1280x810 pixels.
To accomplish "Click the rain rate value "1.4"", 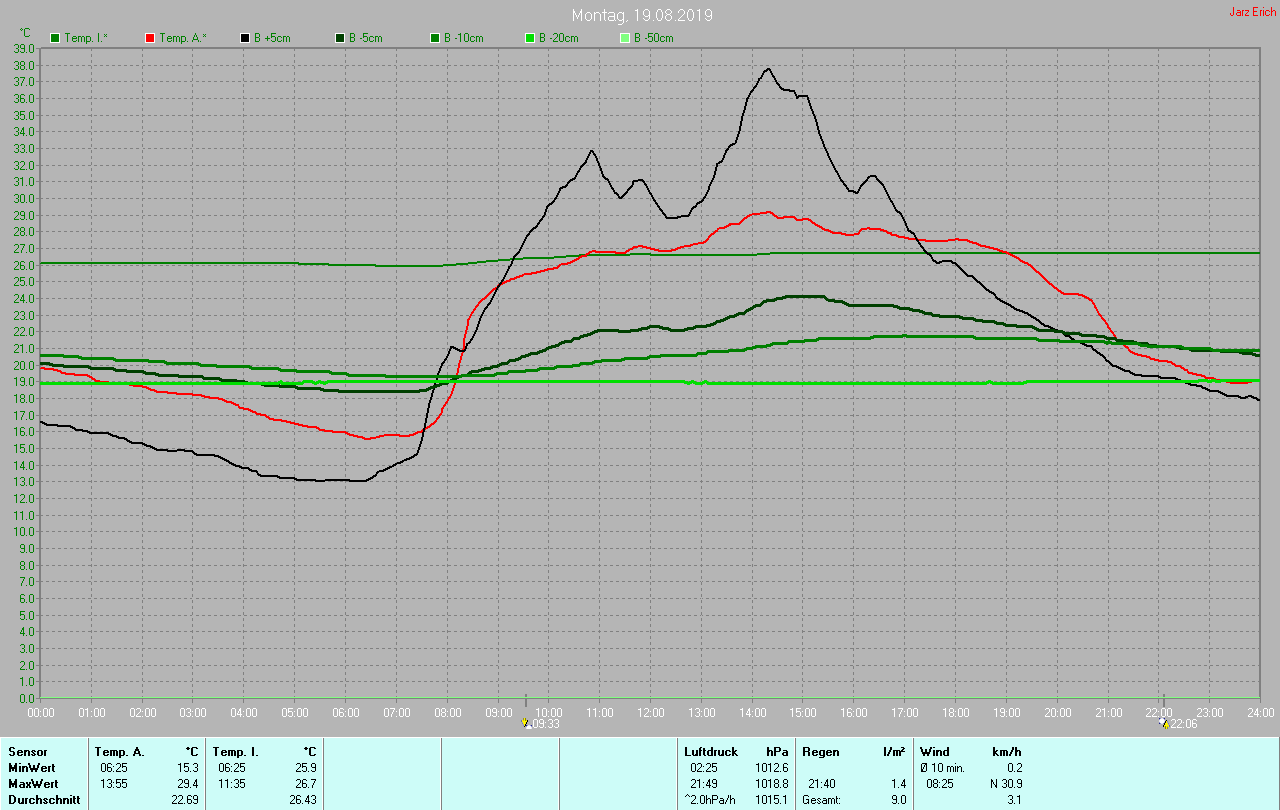I will tap(898, 784).
